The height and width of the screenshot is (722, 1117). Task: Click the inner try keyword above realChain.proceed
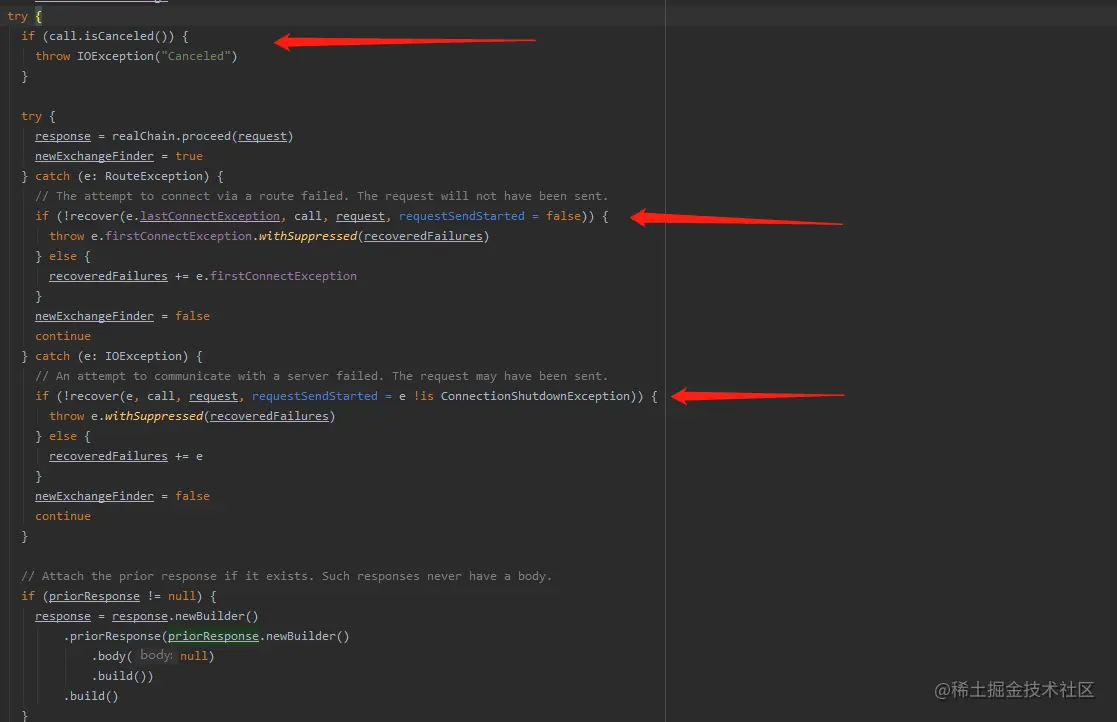(31, 116)
